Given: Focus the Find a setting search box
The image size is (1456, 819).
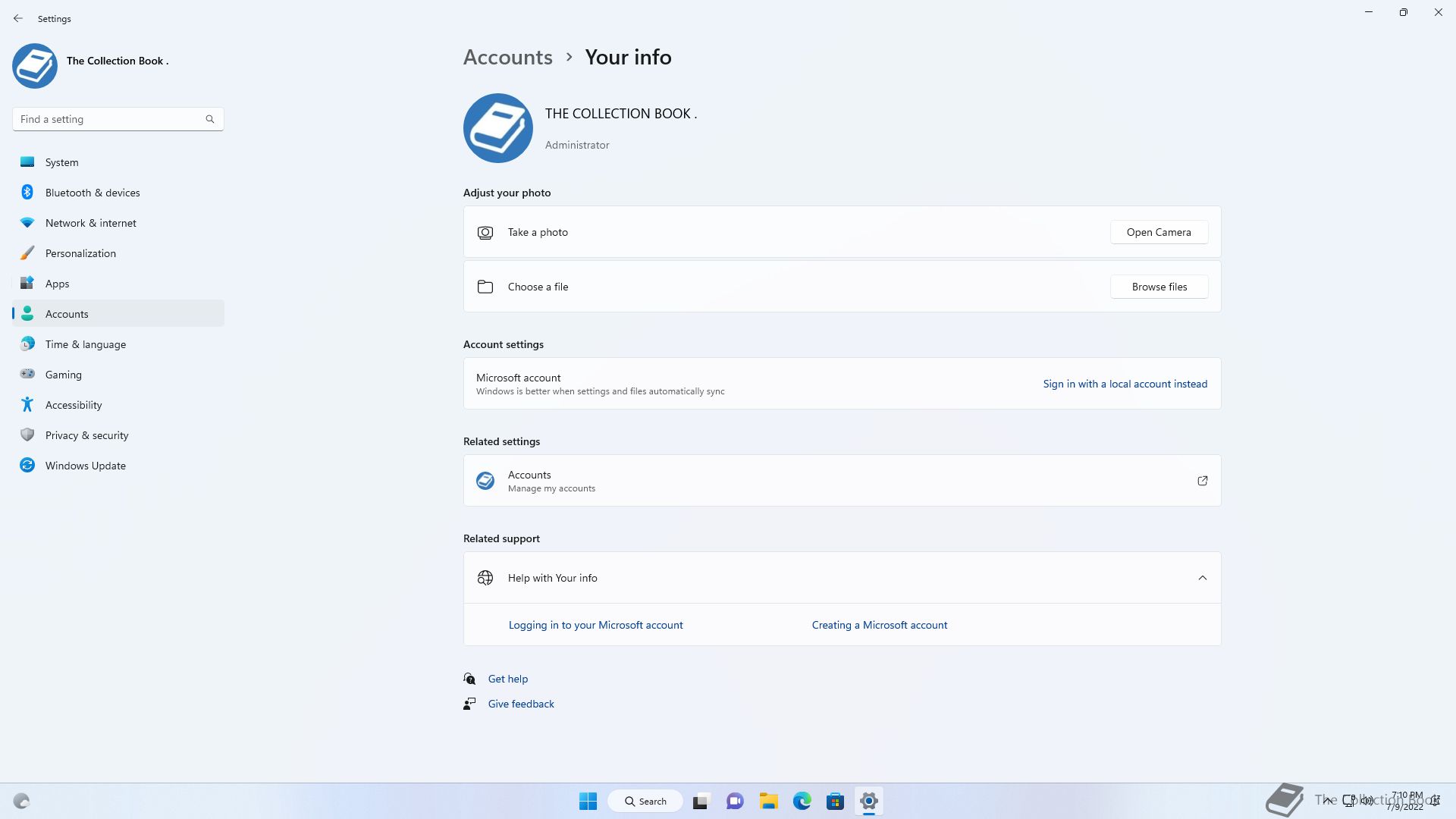Looking at the screenshot, I should 118,119.
